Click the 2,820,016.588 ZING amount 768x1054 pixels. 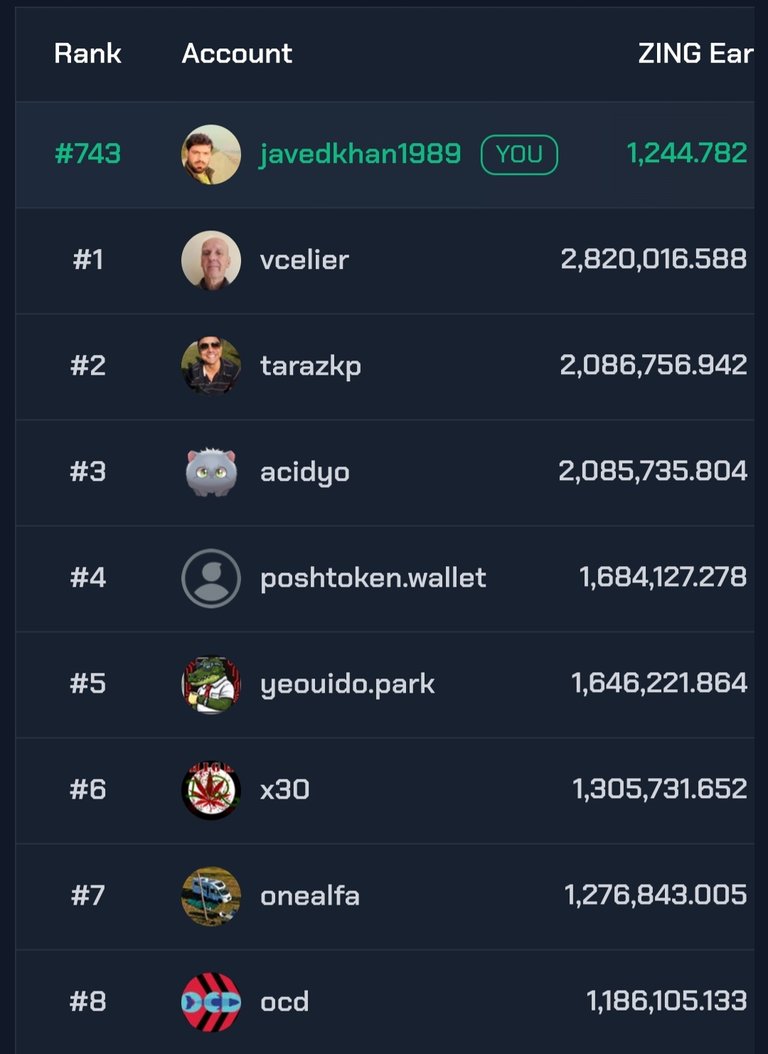[x=654, y=259]
